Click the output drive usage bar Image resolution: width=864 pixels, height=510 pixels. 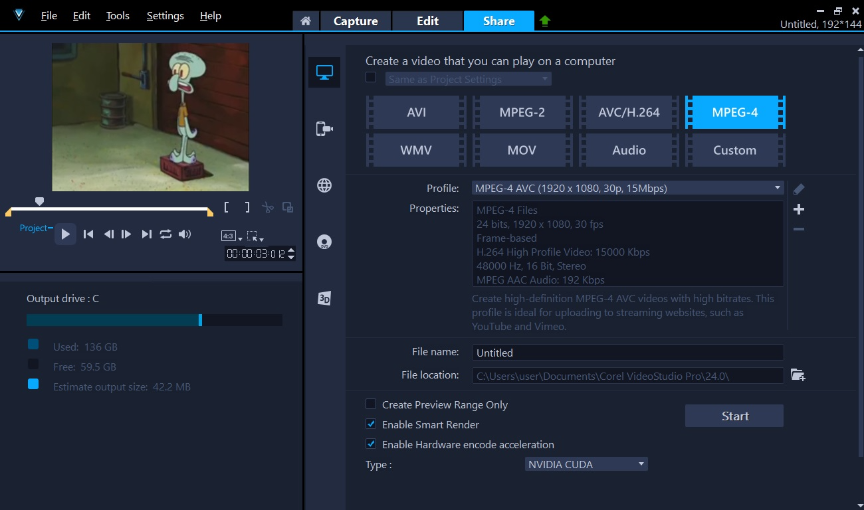(154, 320)
